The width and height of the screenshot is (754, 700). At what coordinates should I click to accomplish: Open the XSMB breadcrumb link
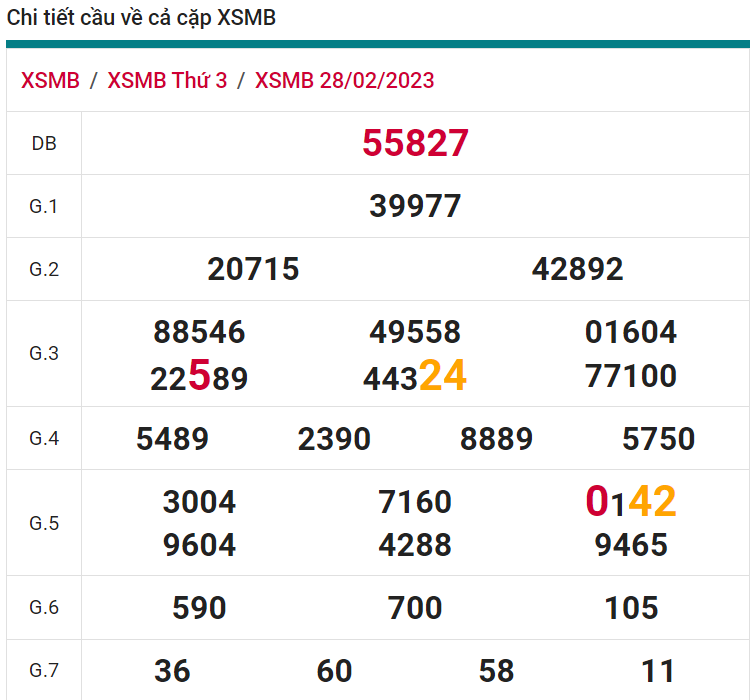coord(50,80)
